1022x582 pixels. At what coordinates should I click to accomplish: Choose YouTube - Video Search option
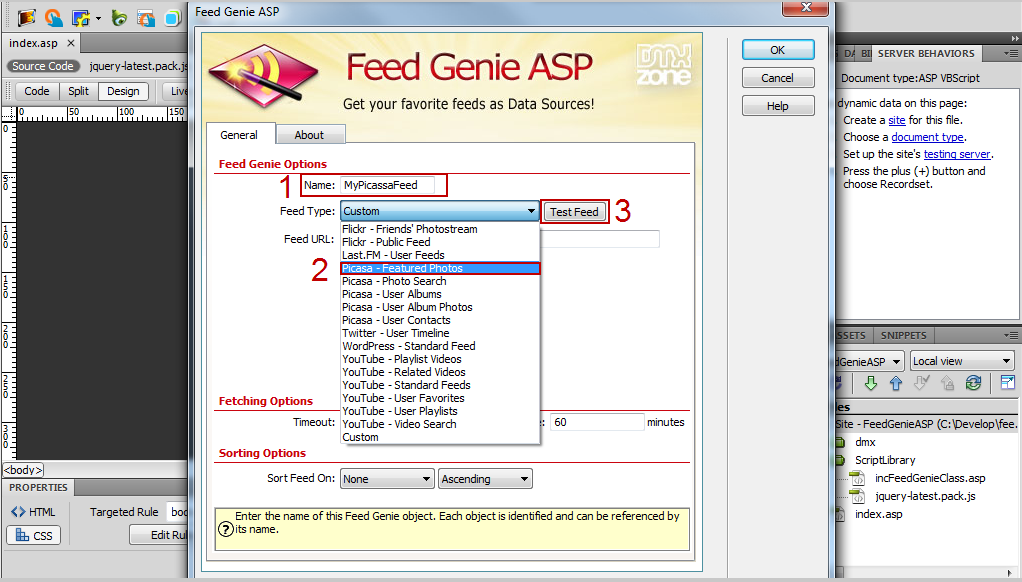[440, 424]
